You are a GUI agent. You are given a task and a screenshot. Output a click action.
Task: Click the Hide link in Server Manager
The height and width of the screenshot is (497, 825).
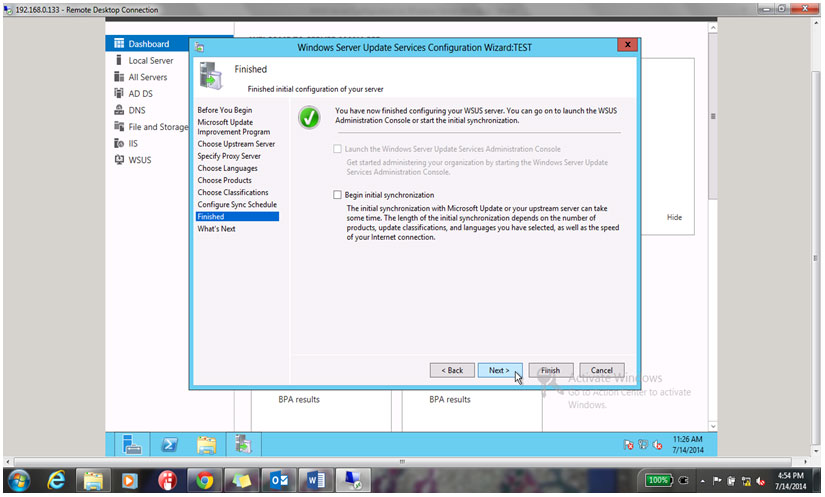pos(674,218)
